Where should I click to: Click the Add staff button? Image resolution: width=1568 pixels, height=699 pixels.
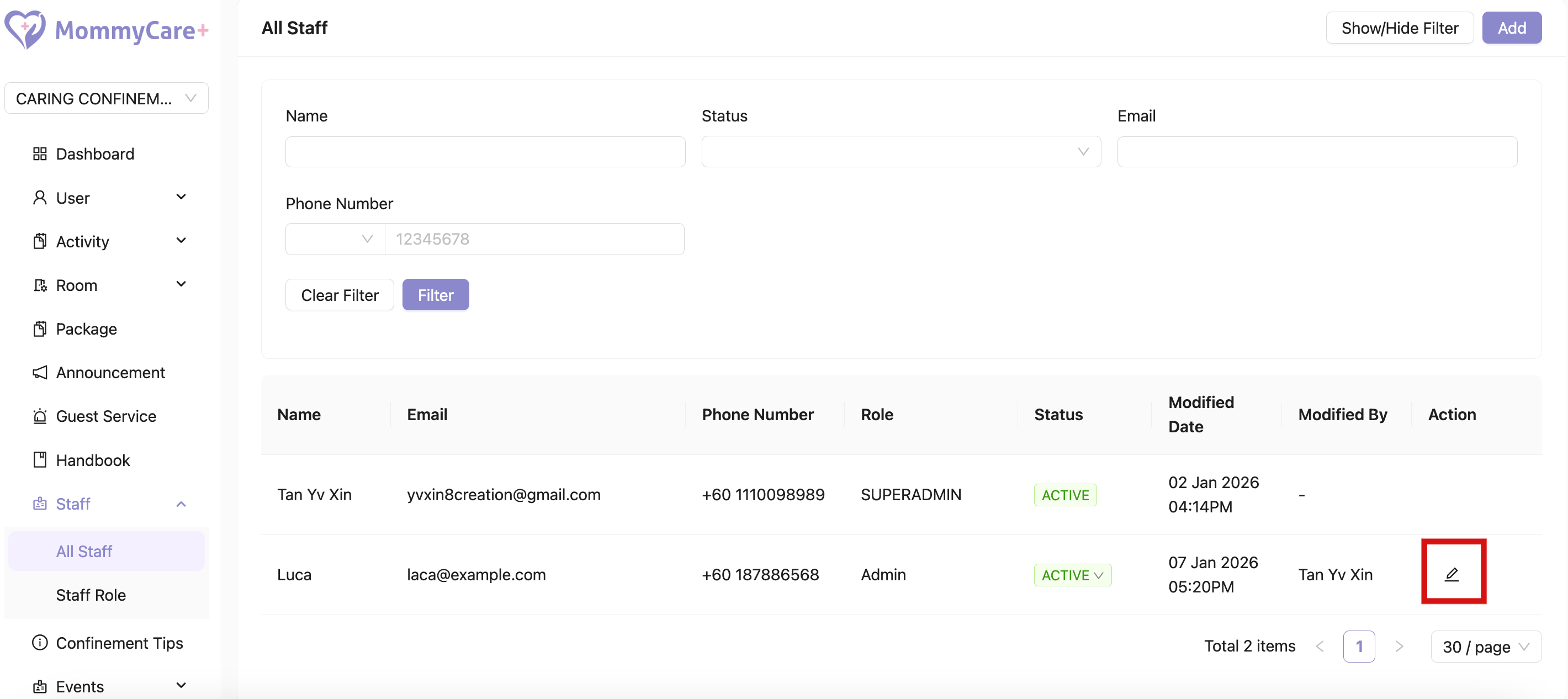click(x=1511, y=28)
